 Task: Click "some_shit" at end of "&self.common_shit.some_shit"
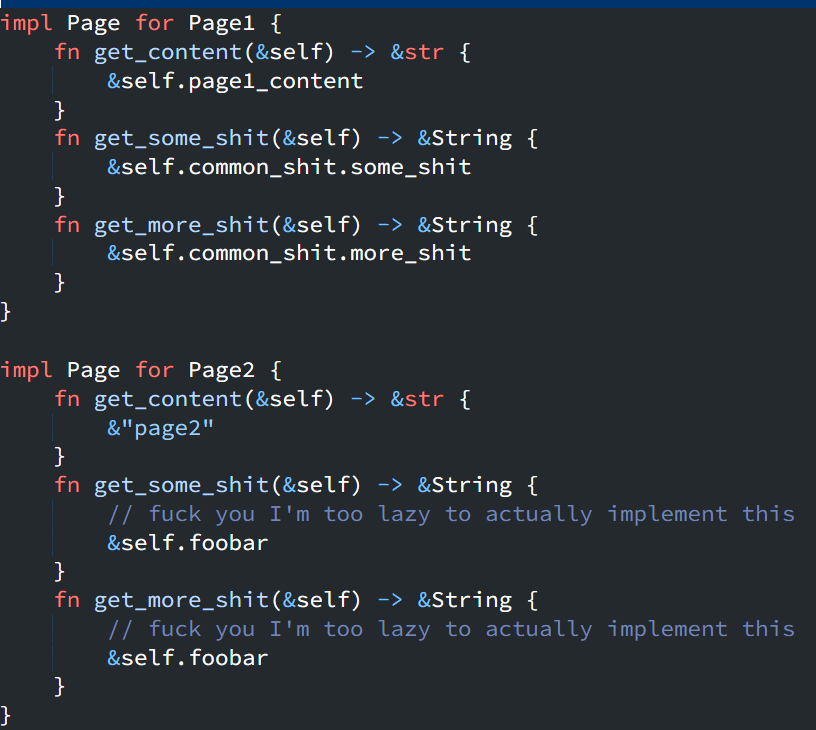(x=411, y=168)
